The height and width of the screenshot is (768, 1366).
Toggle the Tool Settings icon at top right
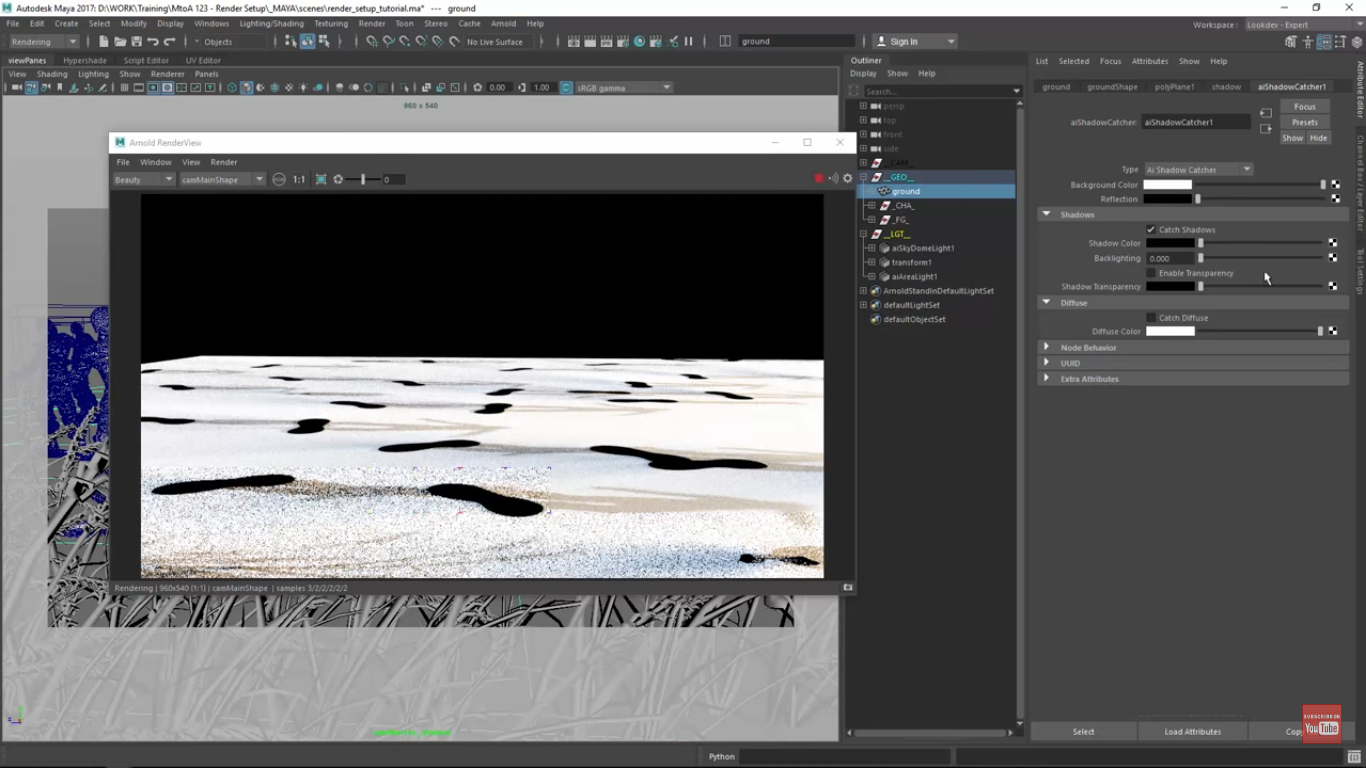pyautogui.click(x=1340, y=42)
